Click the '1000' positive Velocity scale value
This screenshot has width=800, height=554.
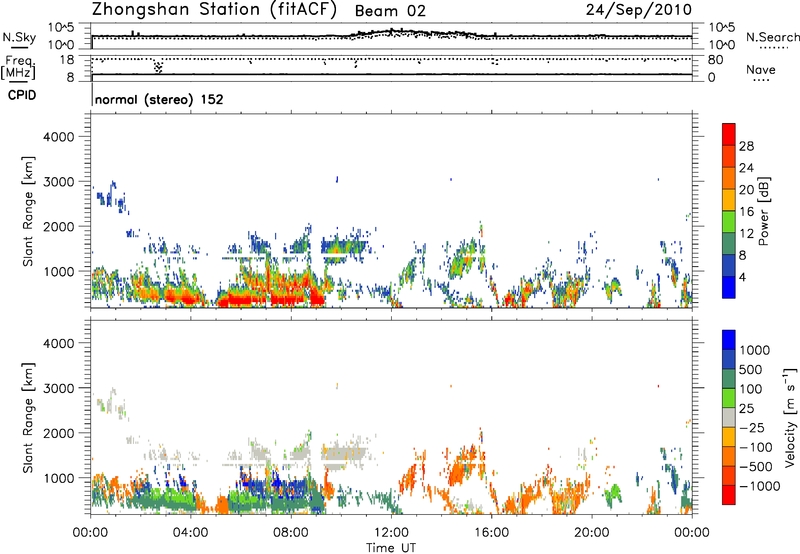754,350
